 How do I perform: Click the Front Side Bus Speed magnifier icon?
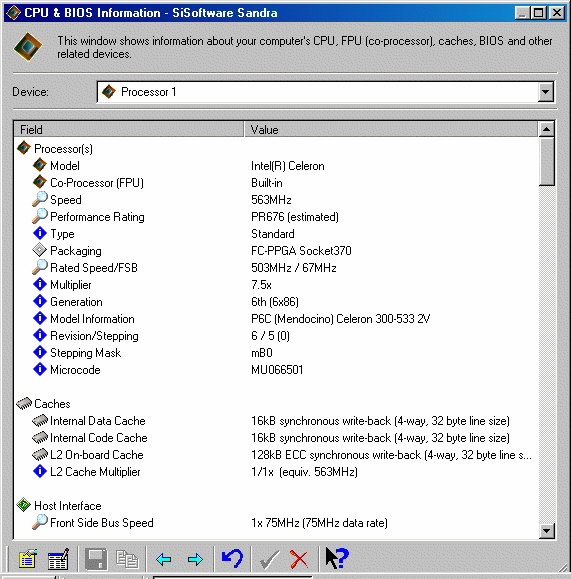[x=40, y=522]
